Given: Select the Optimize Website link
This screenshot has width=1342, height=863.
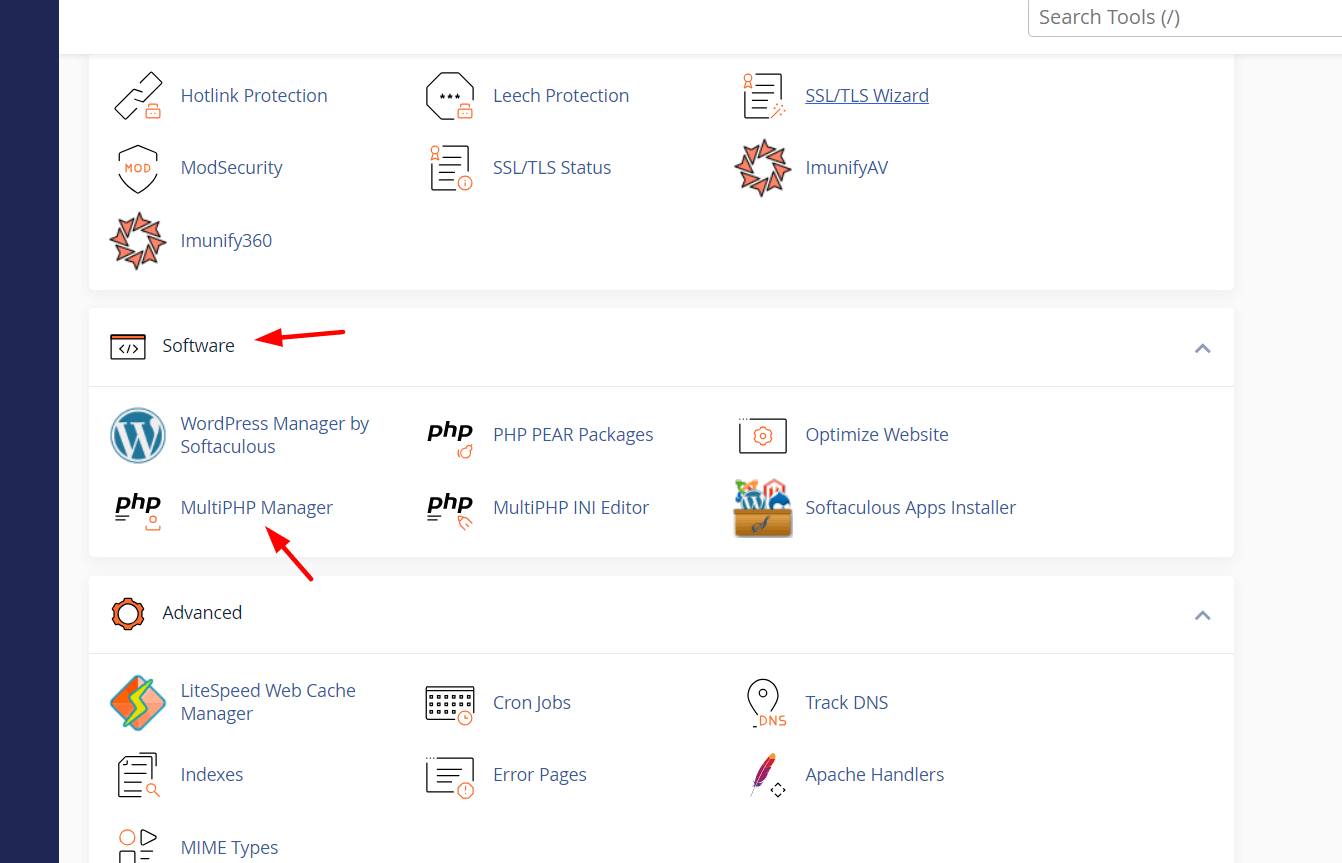Looking at the screenshot, I should coord(877,435).
